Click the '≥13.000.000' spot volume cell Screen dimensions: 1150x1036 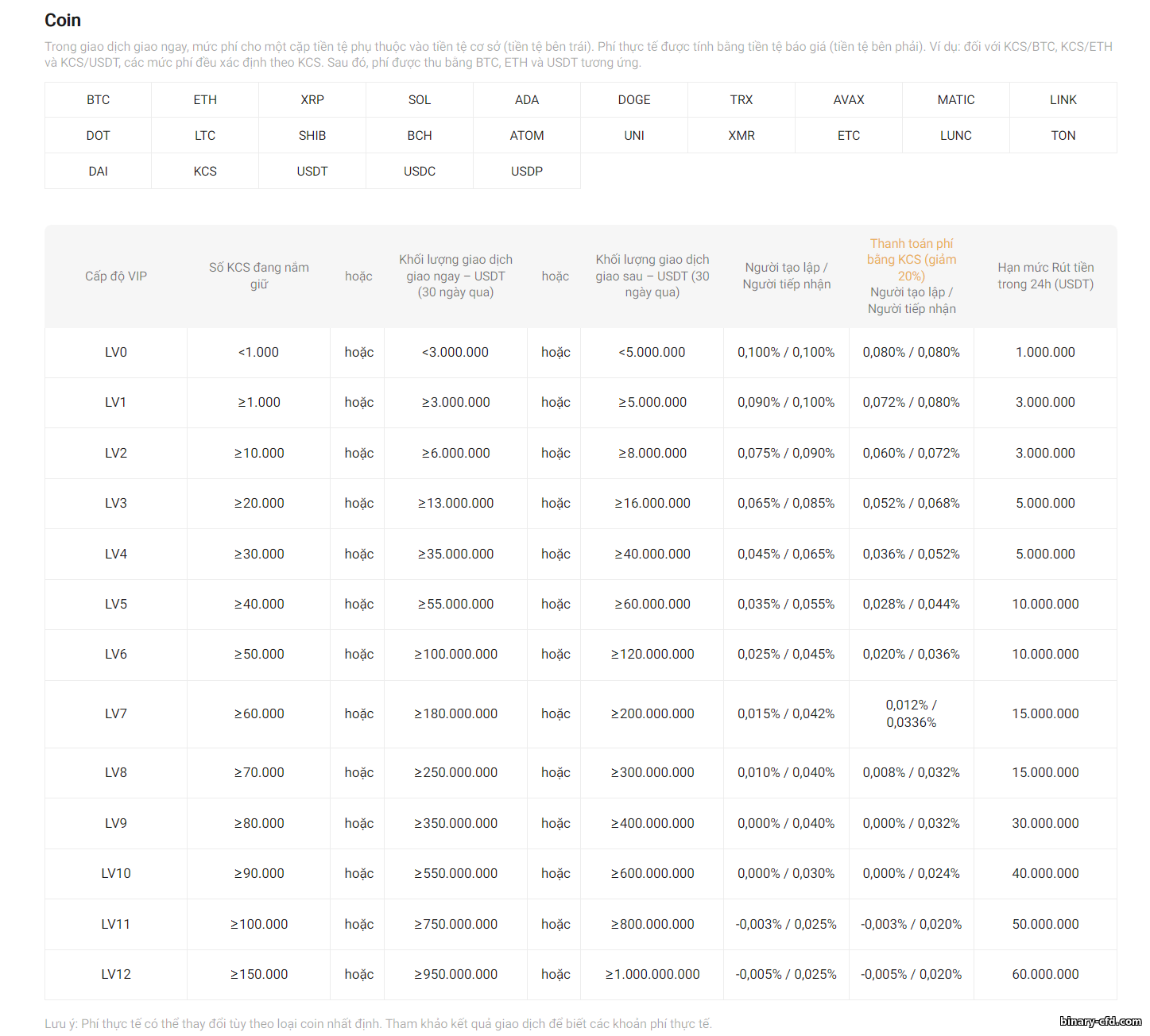(456, 504)
